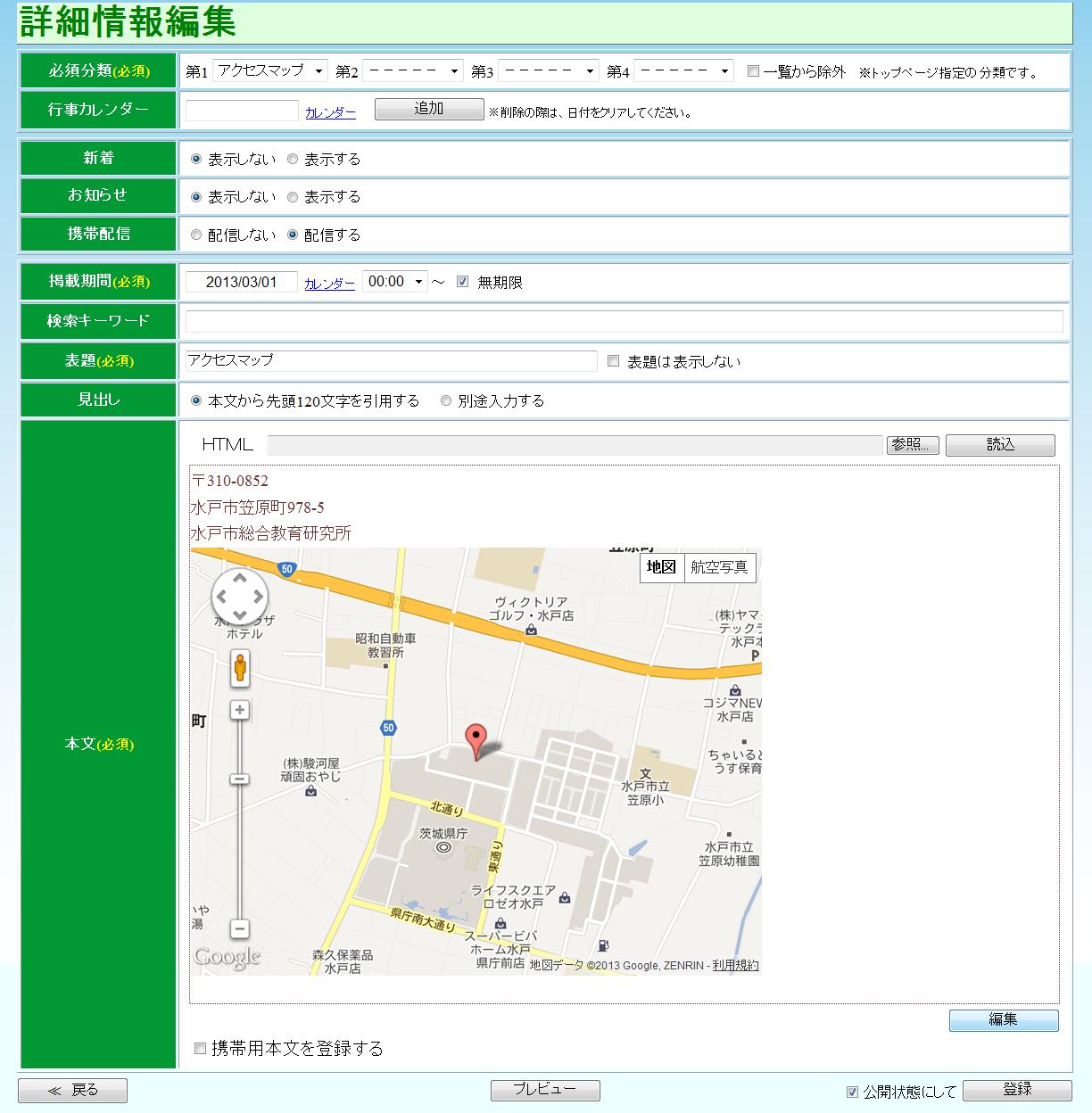This screenshot has height=1113, width=1092.
Task: Click the プレビュー button
Action: [545, 1090]
